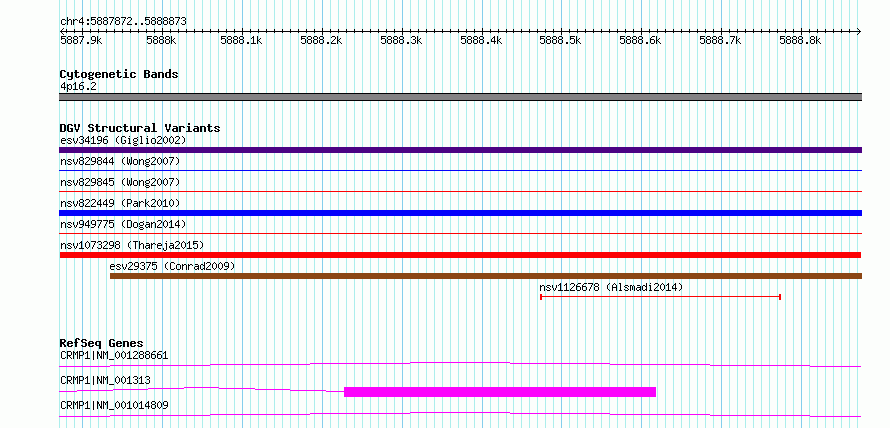Click the nsv829844 (Wong2007) variant label
The width and height of the screenshot is (890, 428).
click(120, 161)
